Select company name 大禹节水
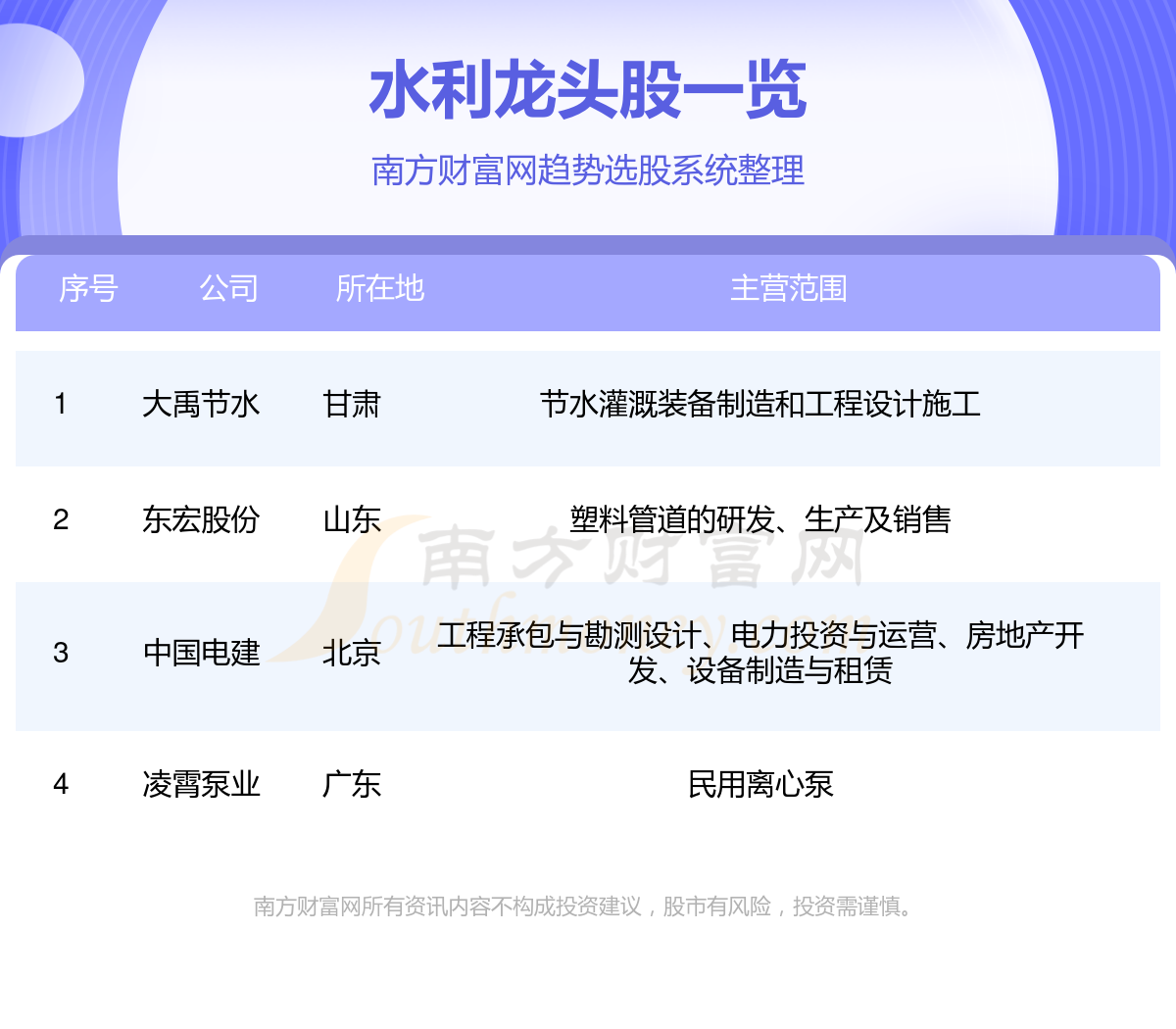1176x1029 pixels. pyautogui.click(x=201, y=404)
